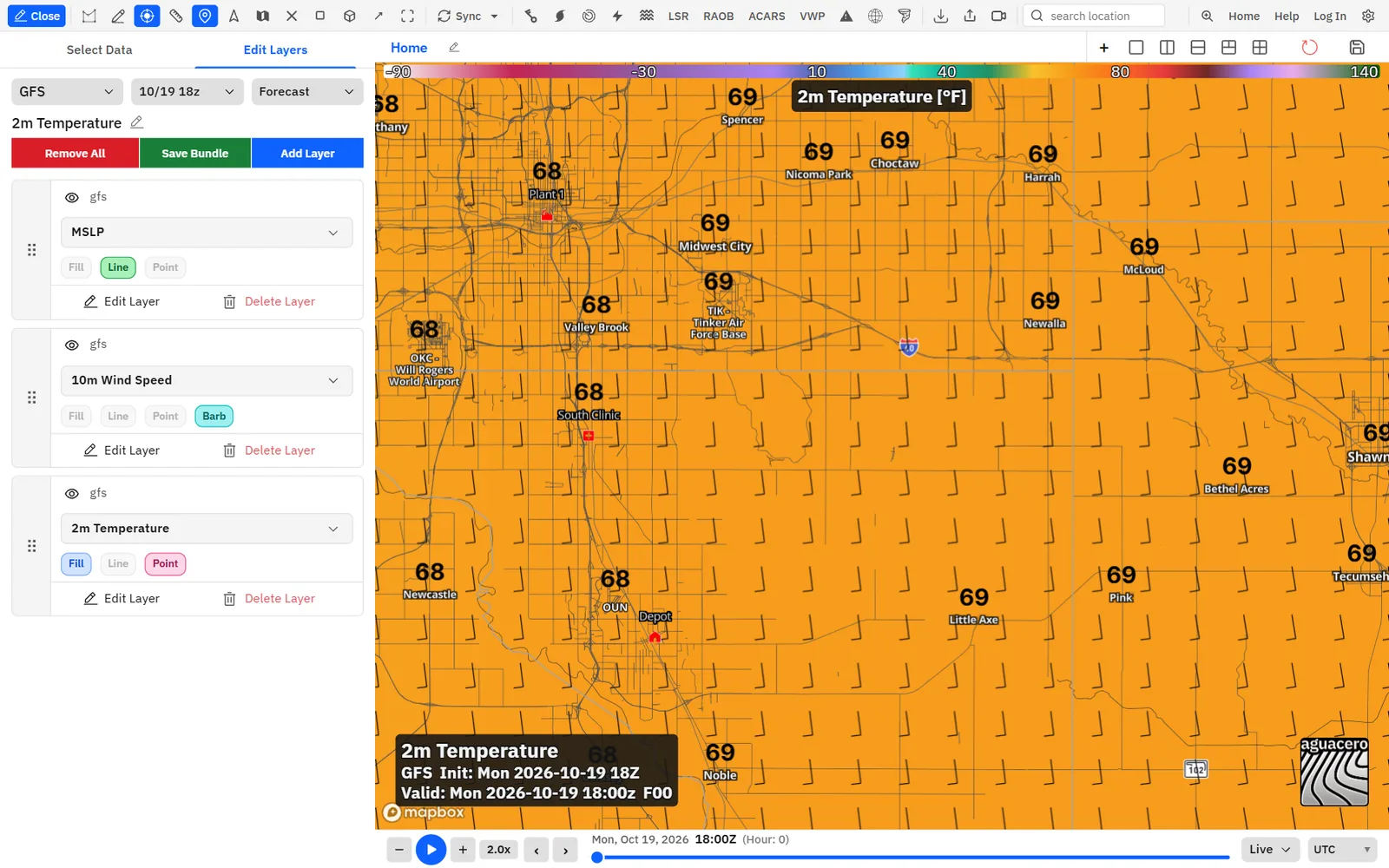
Task: Open the warning triangle alerts icon
Action: pyautogui.click(x=846, y=16)
